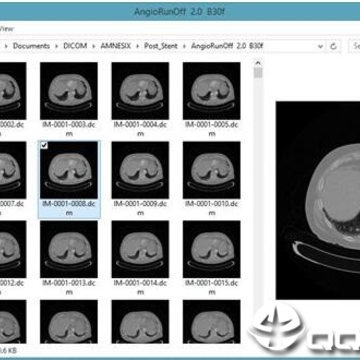The height and width of the screenshot is (360, 360).
Task: Select thumbnail IM-0001-0004.dcm
Action: pyautogui.click(x=140, y=91)
